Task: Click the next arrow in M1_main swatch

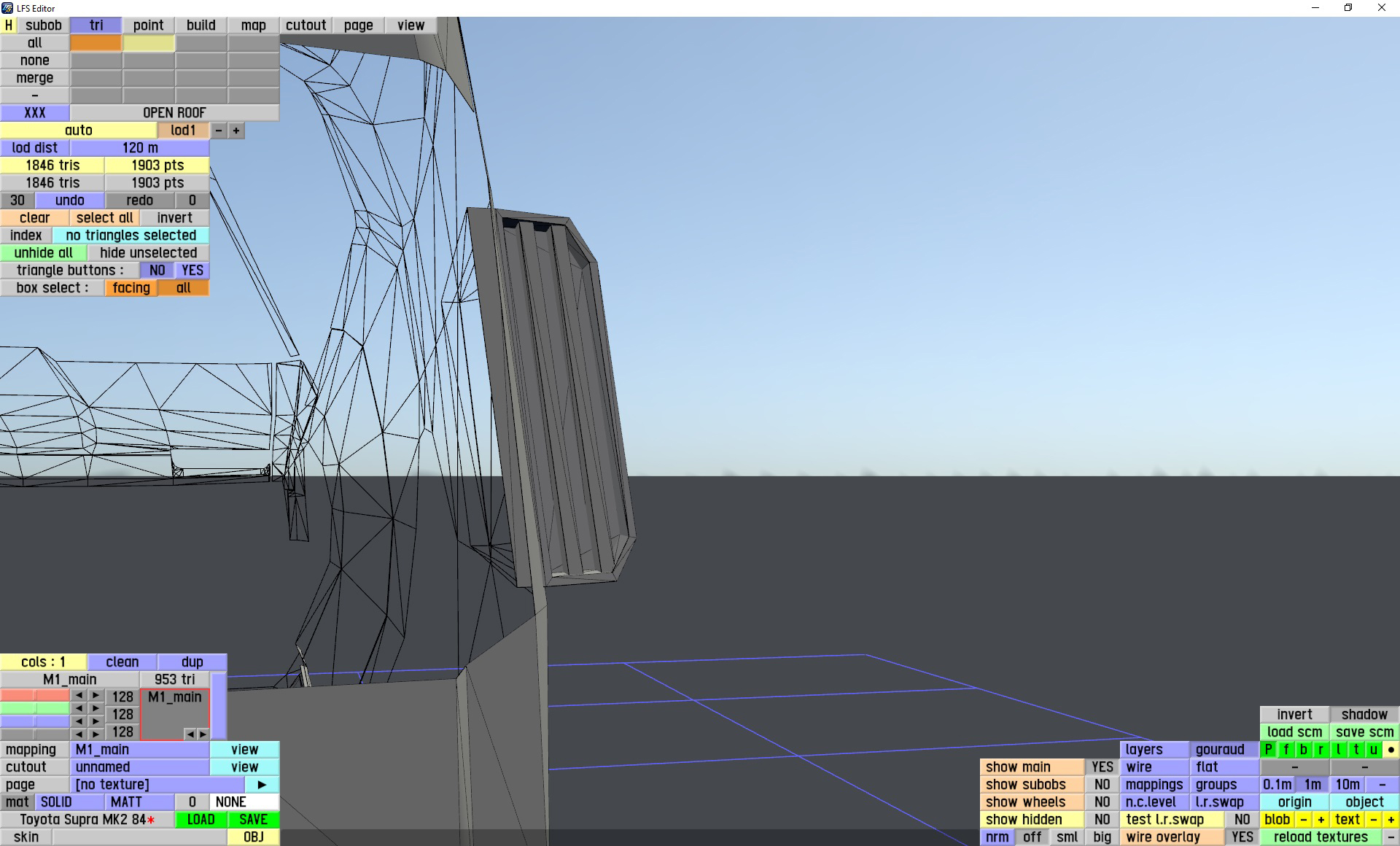Action: coord(203,734)
